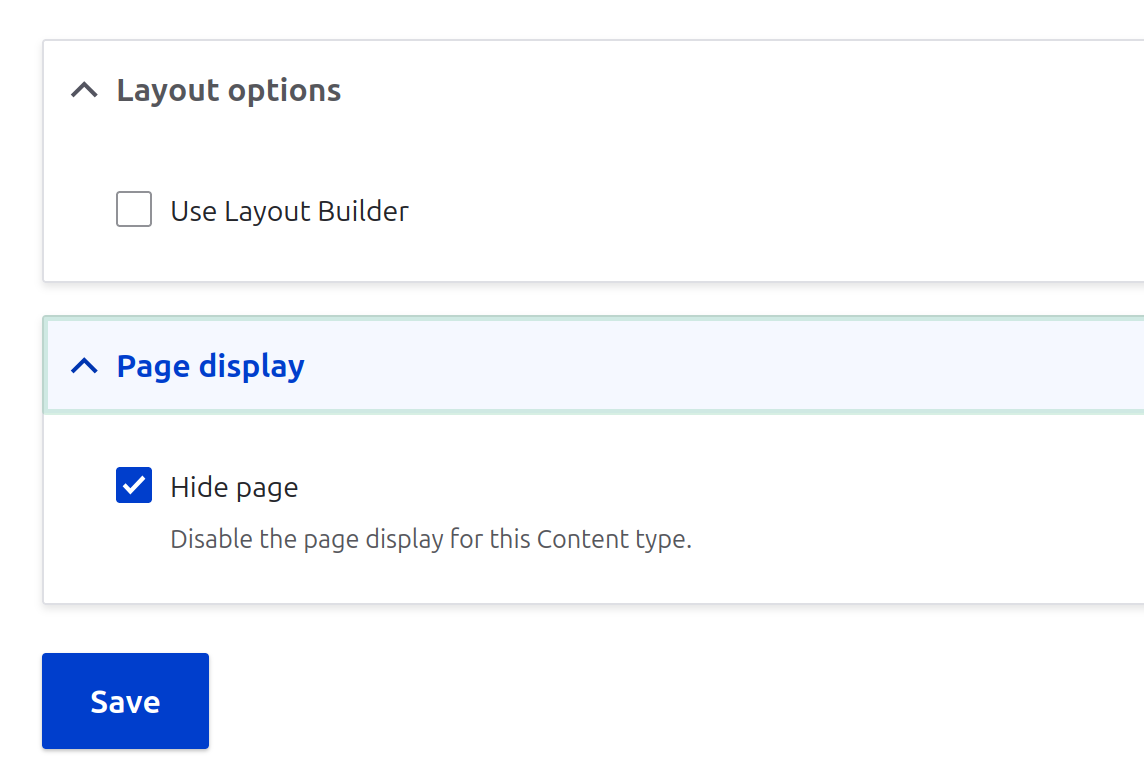Save the content type settings

(125, 700)
